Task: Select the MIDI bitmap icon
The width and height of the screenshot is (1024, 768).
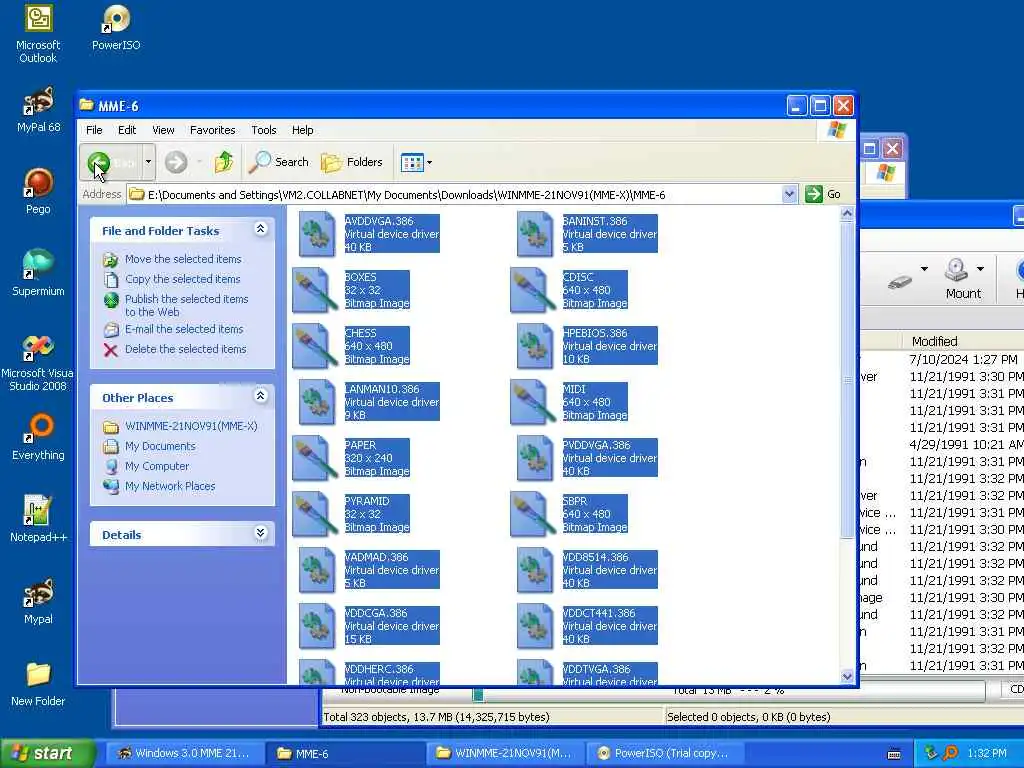Action: point(532,402)
